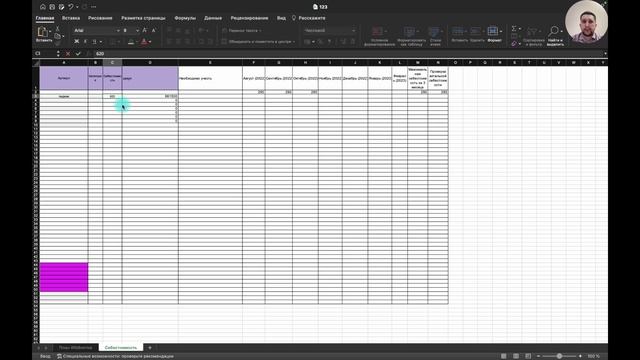Open Сортировка и фильтр
Viewport: 640px width, 360px height.
coord(533,36)
